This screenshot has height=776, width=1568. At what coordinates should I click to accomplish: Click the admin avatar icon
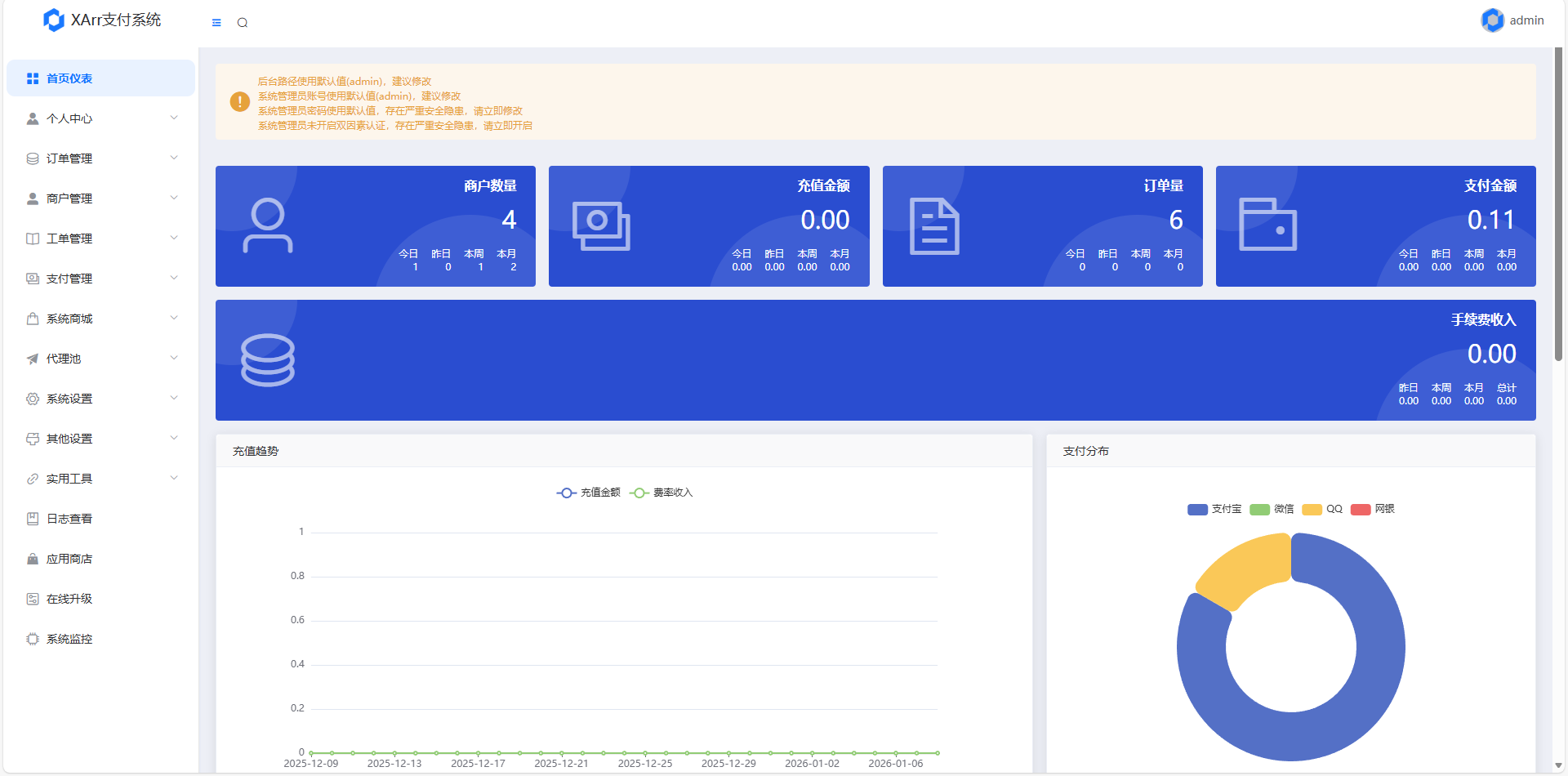pos(1492,20)
